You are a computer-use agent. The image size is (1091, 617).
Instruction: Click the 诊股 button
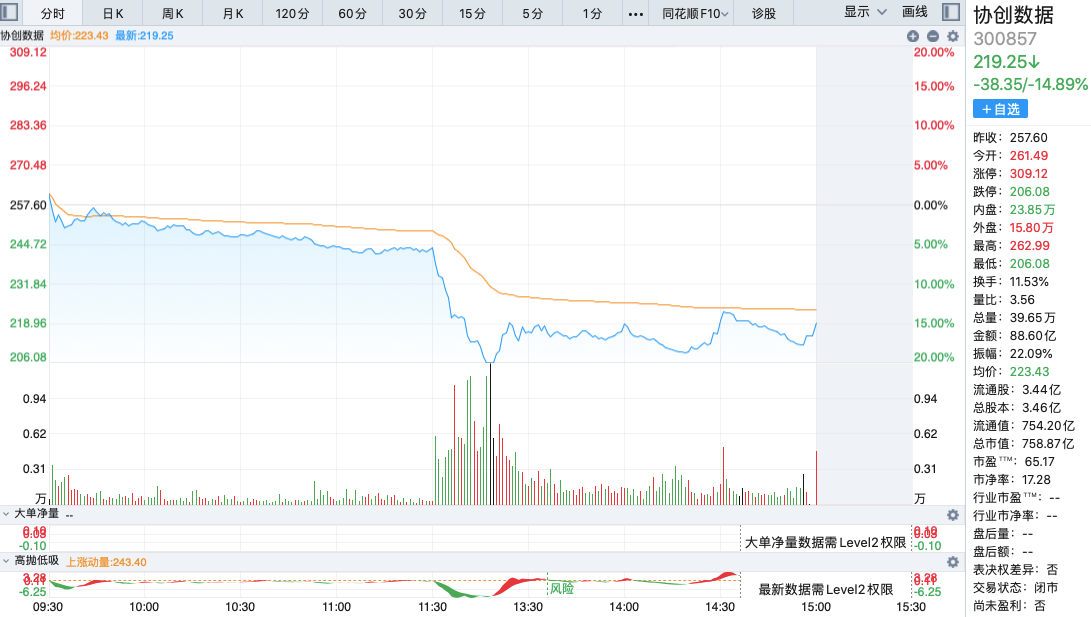pos(763,13)
